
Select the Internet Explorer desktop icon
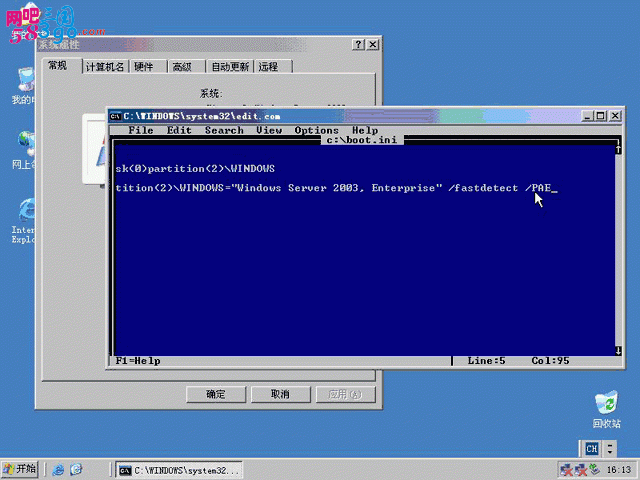click(x=24, y=221)
